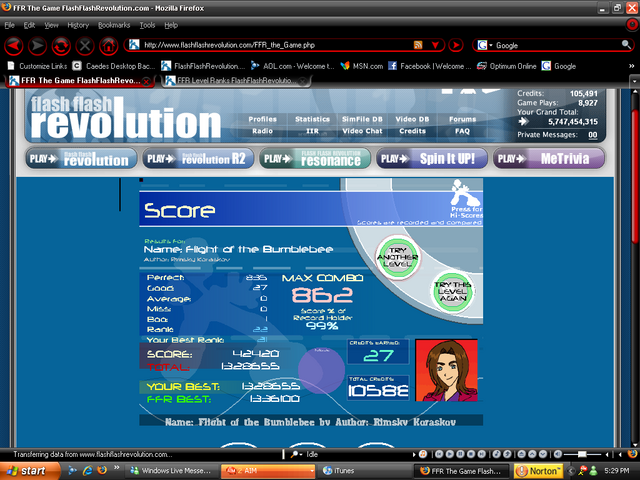Open the address bar history dropdown arrow
Screen dimensions: 640x480
(x=435, y=45)
